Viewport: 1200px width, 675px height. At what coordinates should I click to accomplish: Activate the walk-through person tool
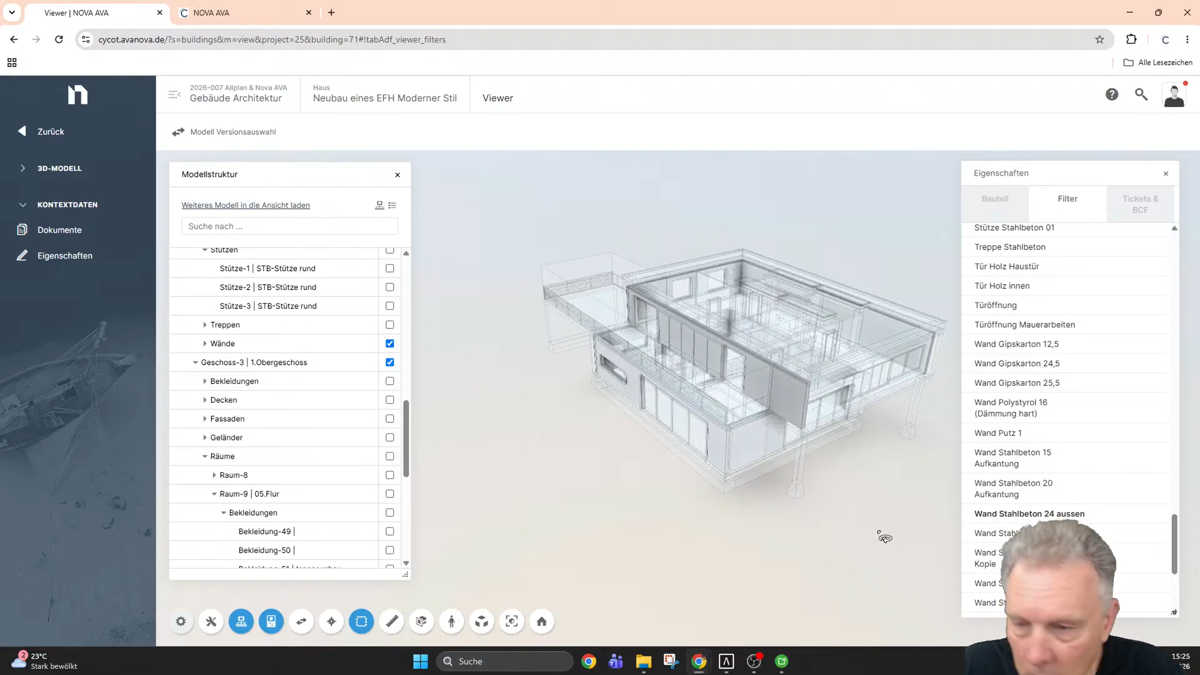(x=452, y=621)
